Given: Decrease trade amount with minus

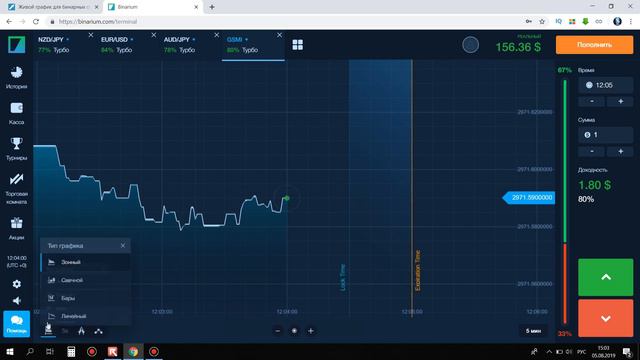Looking at the screenshot, I should (x=591, y=151).
